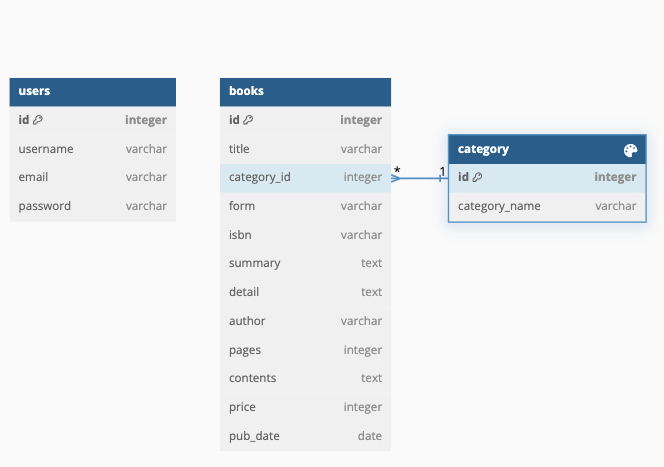Image resolution: width=664 pixels, height=467 pixels.
Task: Click the pub_date field row
Action: pos(305,436)
